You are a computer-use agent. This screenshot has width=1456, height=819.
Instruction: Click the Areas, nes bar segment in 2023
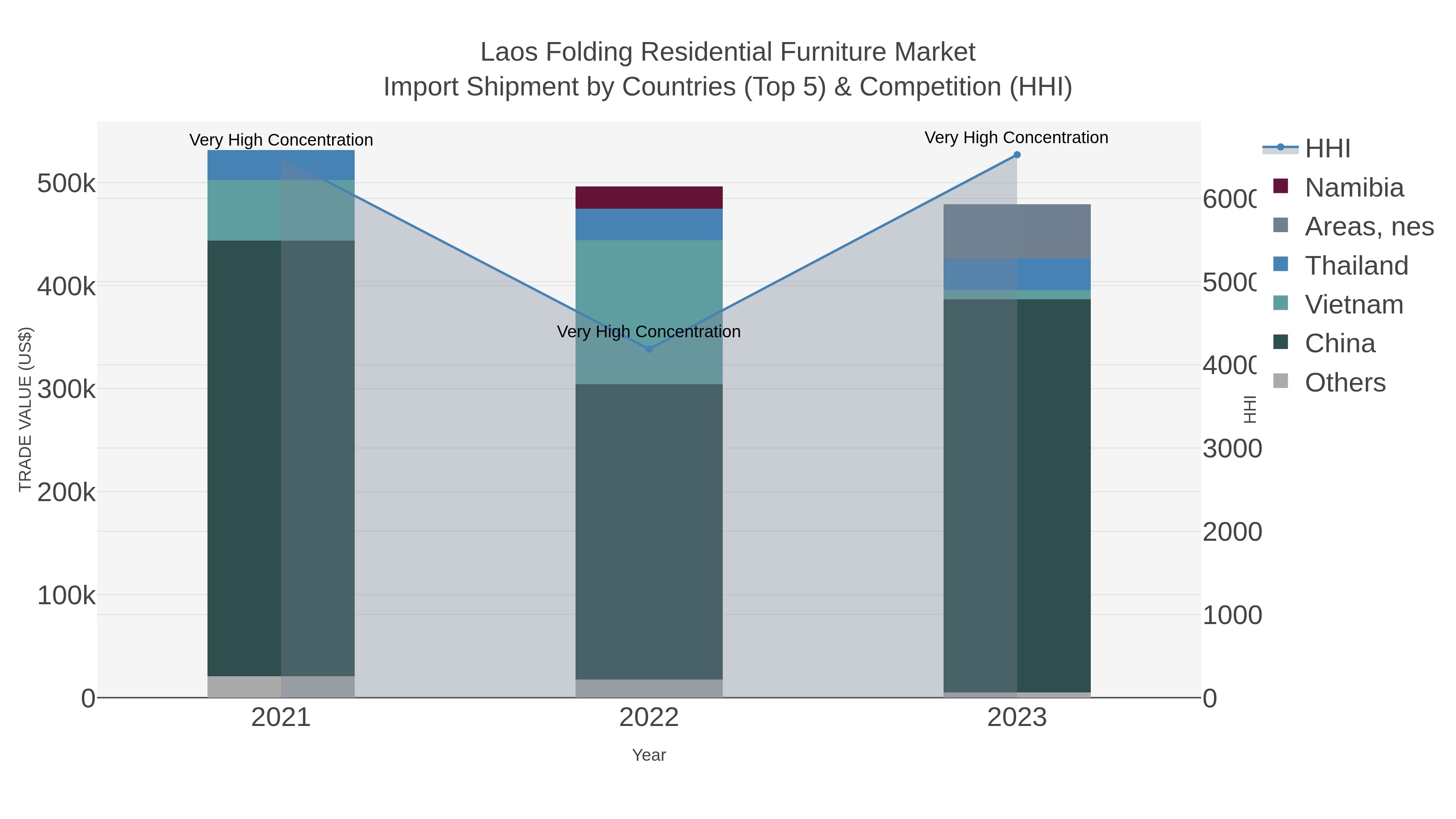1017,232
